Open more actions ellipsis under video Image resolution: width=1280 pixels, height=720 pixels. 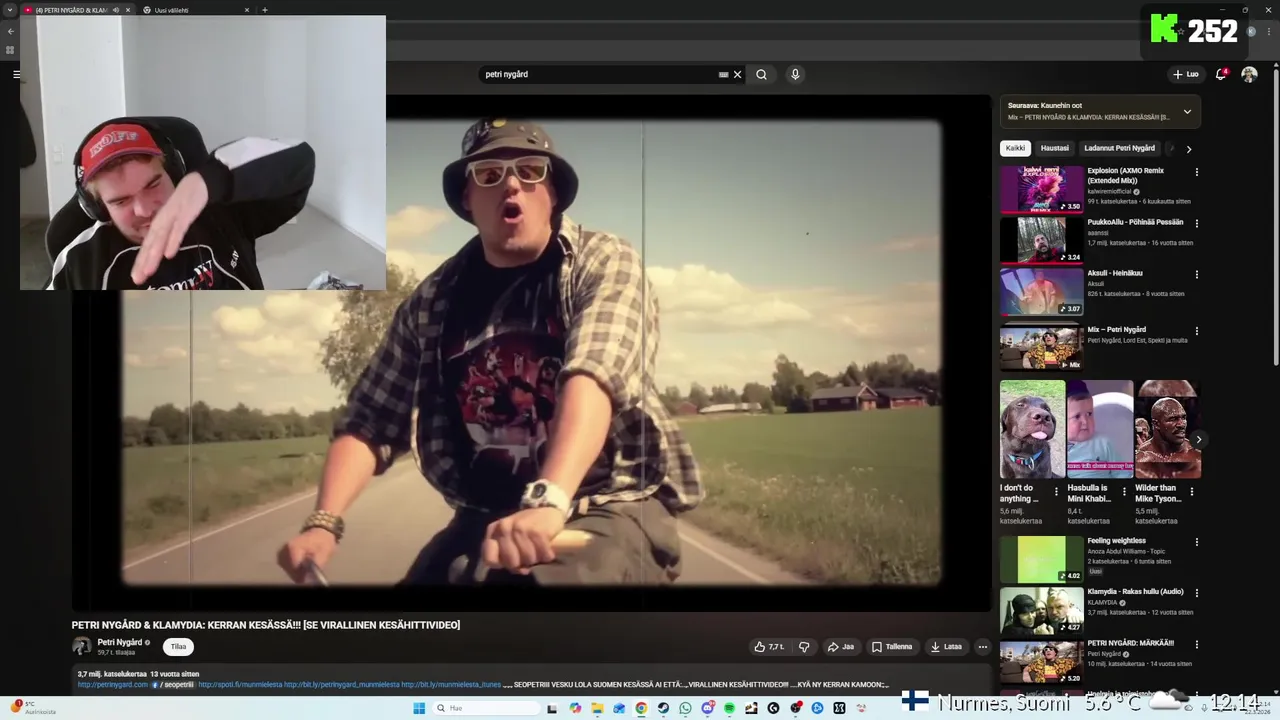click(982, 647)
